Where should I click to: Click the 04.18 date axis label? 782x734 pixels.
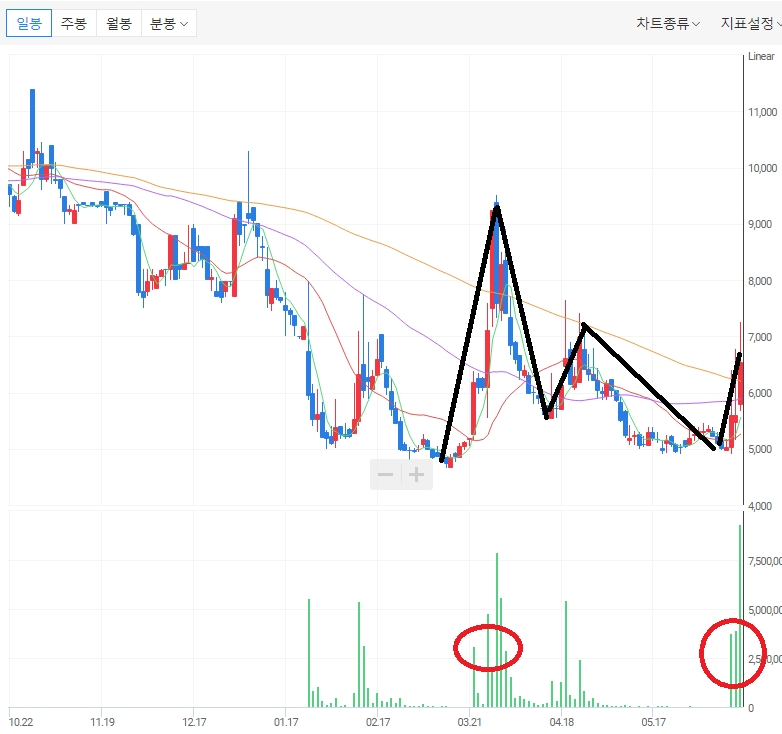coord(562,722)
